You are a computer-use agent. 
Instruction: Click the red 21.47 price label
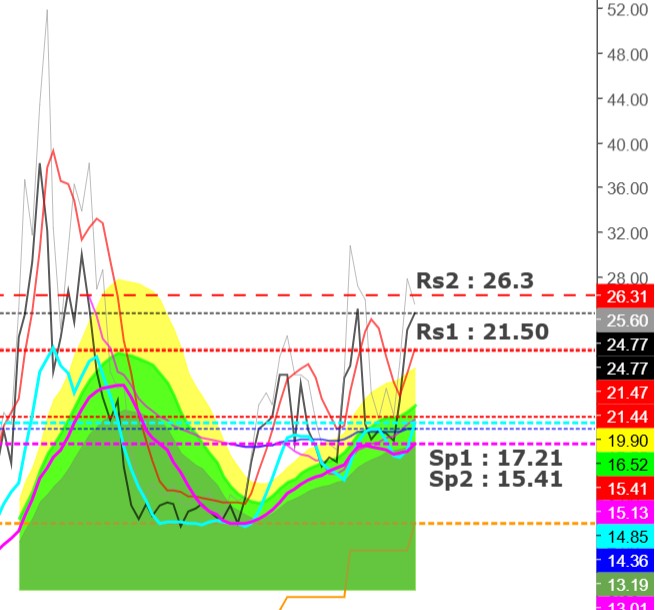[624, 393]
